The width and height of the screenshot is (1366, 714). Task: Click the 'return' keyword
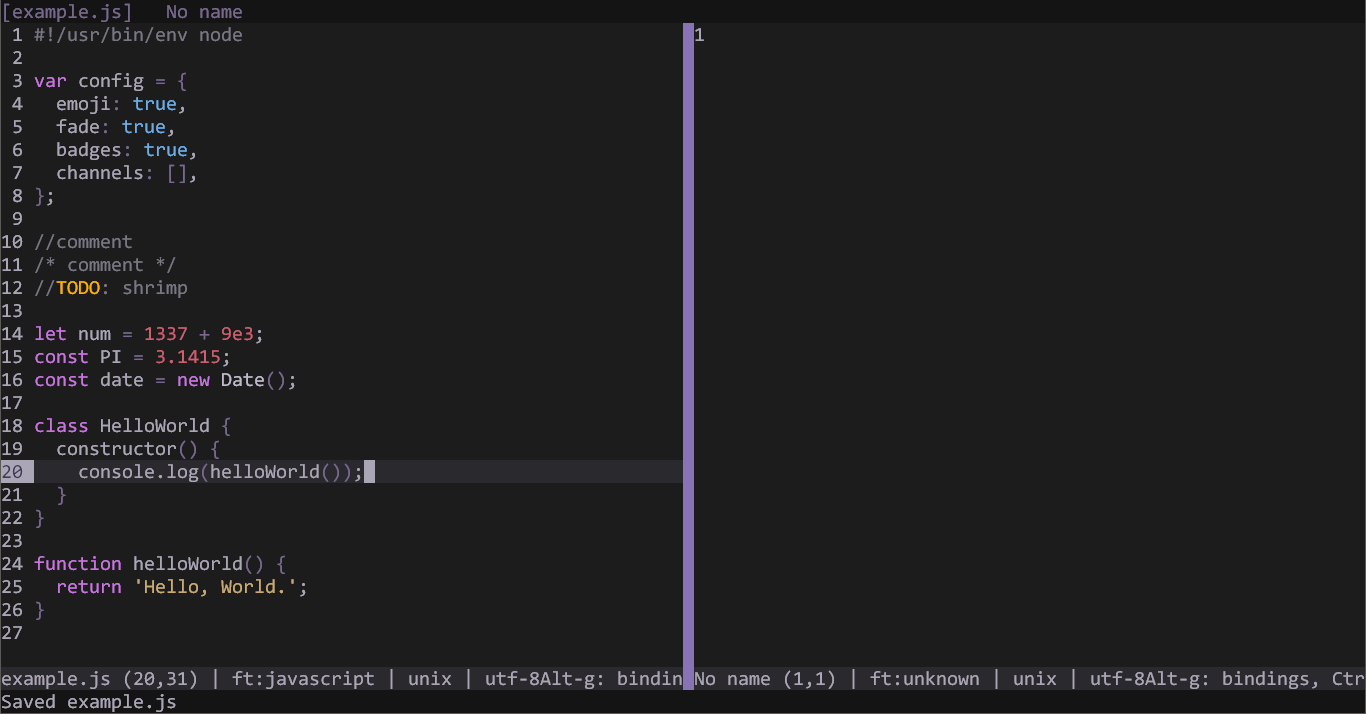[x=89, y=587]
